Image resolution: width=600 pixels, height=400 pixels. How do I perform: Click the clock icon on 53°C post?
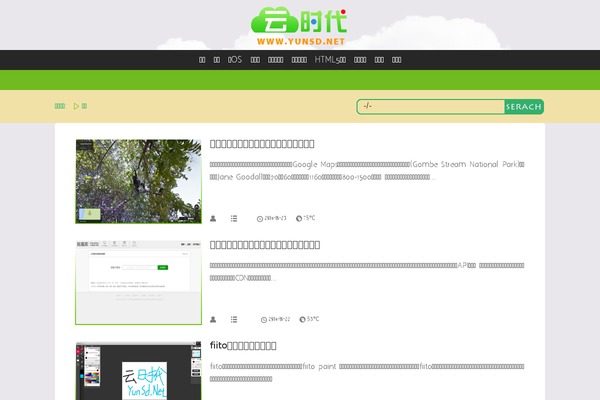tap(264, 320)
